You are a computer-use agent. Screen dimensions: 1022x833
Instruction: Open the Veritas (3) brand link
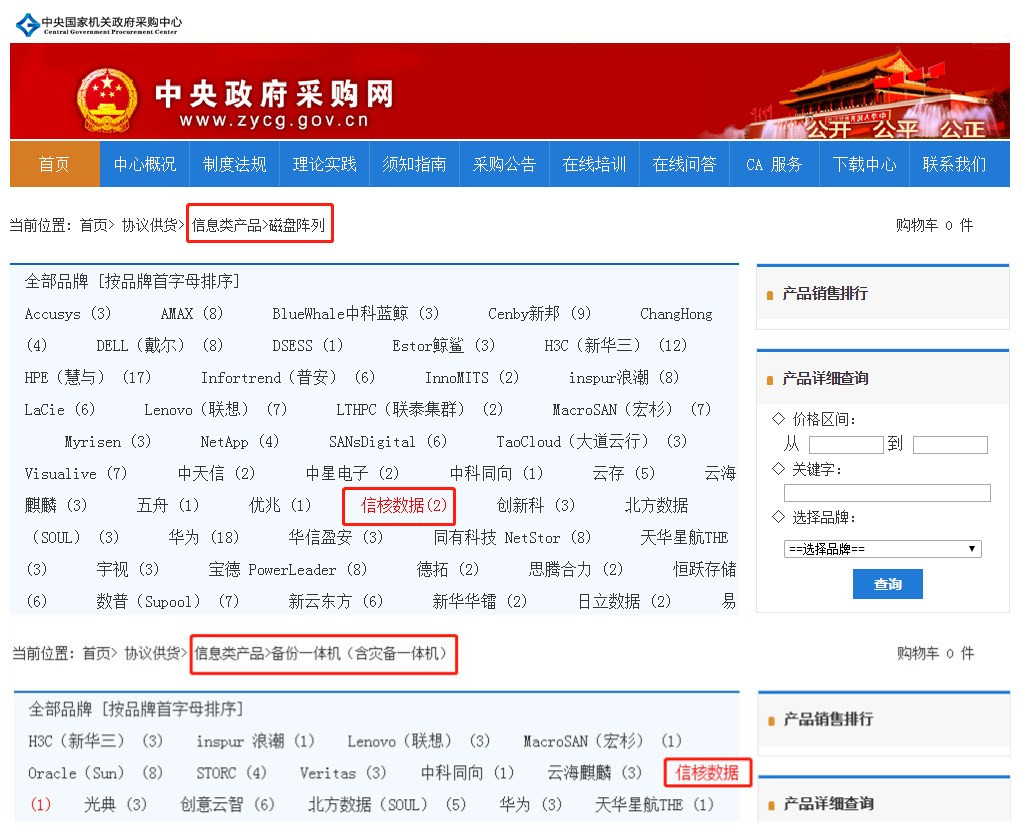coord(343,774)
